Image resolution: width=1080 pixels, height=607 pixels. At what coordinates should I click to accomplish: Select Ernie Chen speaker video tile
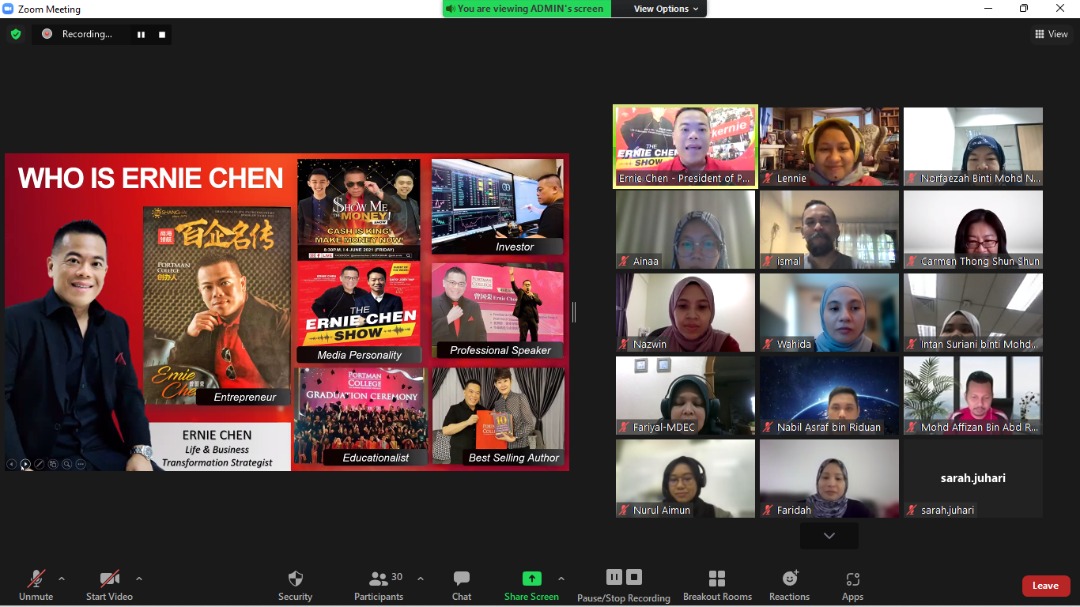685,146
